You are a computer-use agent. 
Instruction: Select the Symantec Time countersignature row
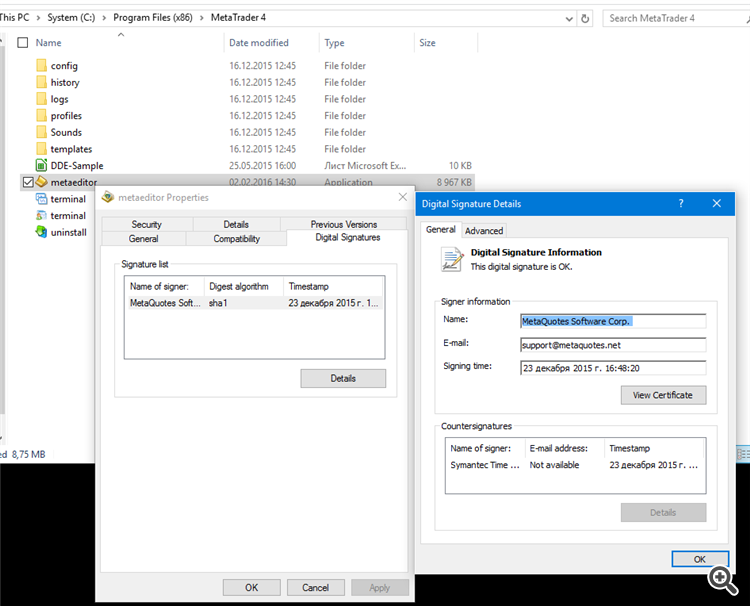pos(575,465)
